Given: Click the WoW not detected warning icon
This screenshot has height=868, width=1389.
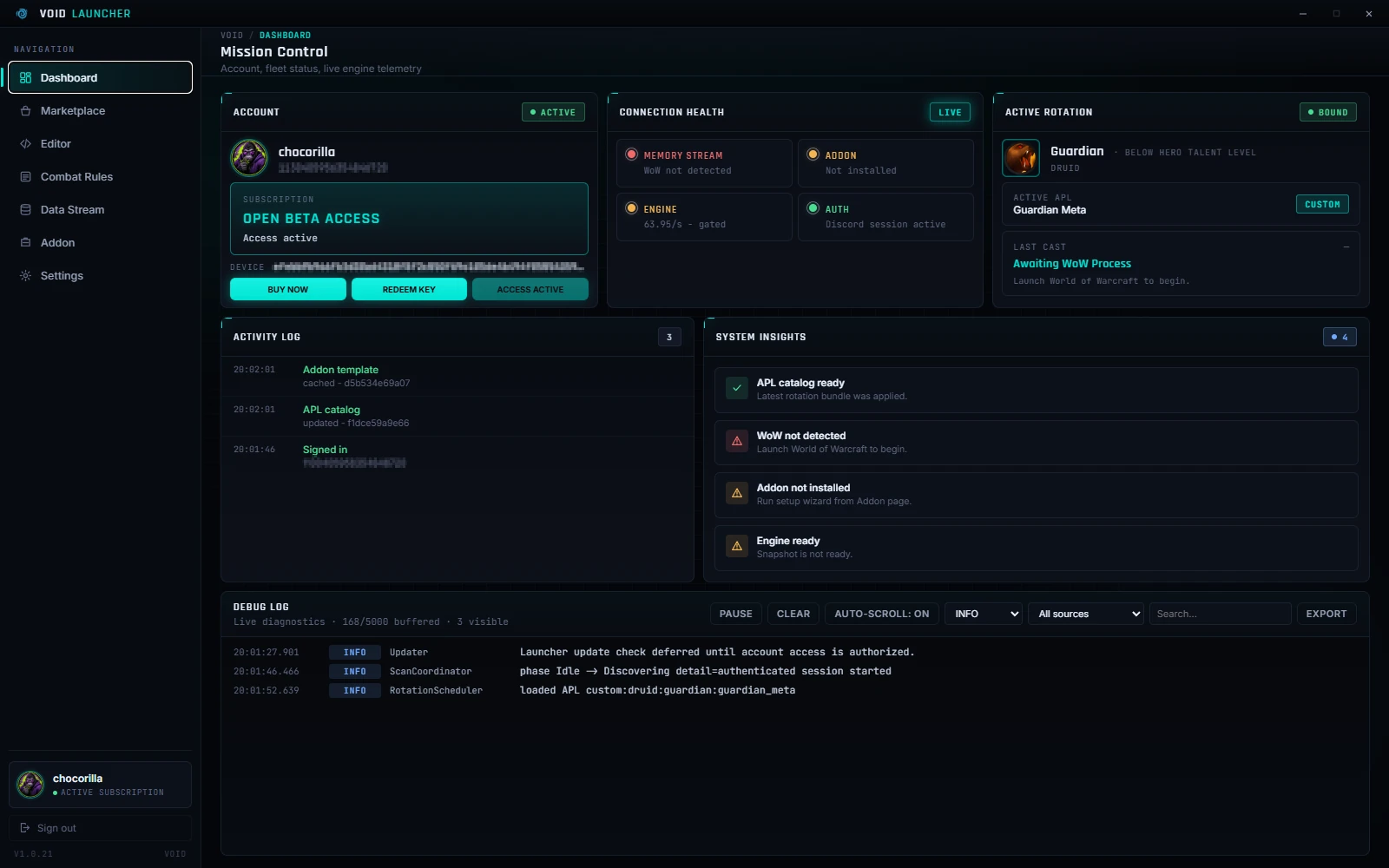Looking at the screenshot, I should (737, 441).
